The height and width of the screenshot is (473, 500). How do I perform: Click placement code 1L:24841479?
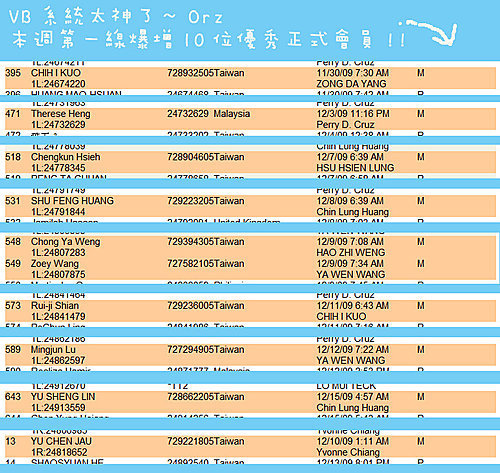click(x=58, y=316)
